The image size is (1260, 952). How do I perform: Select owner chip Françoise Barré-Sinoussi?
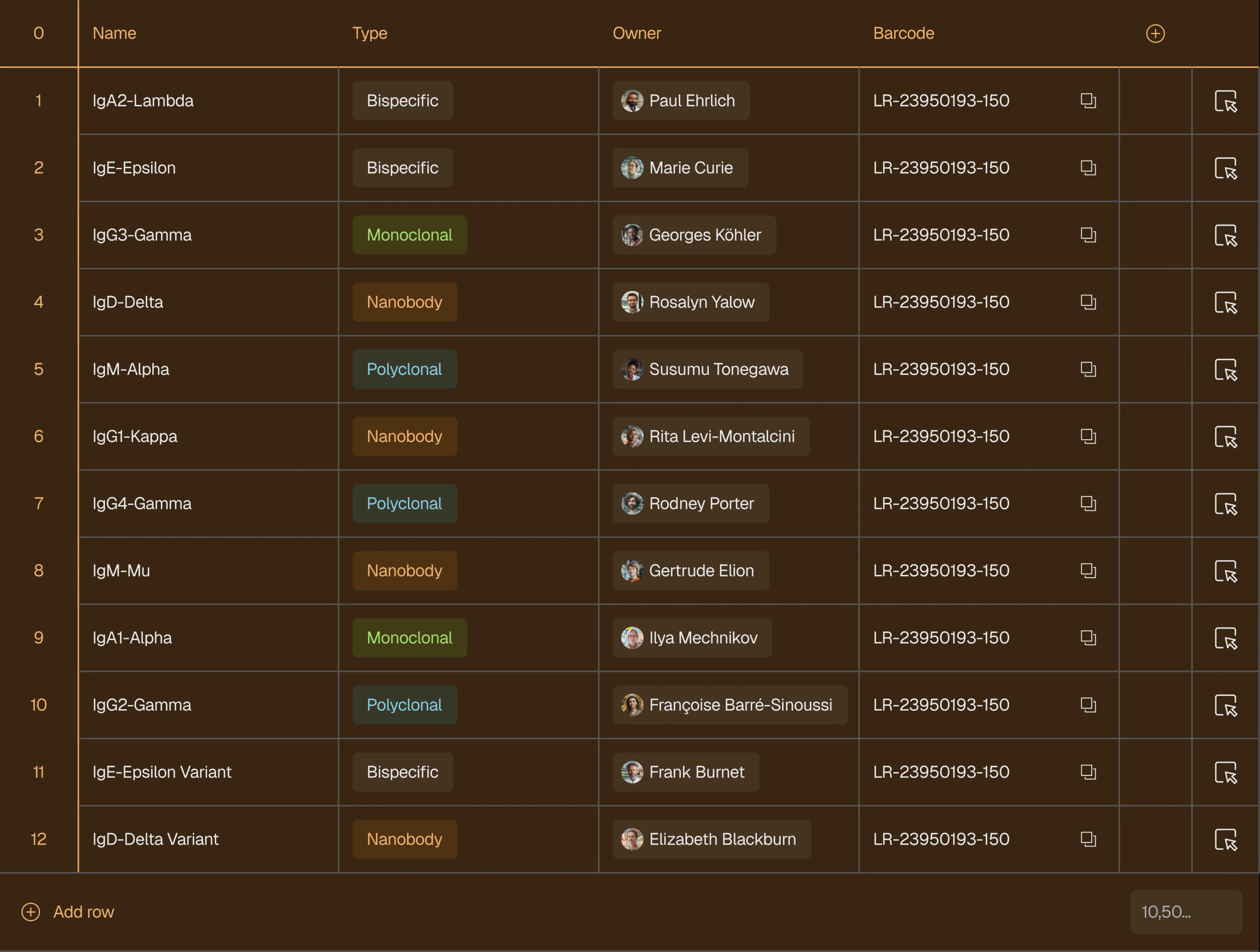[730, 705]
